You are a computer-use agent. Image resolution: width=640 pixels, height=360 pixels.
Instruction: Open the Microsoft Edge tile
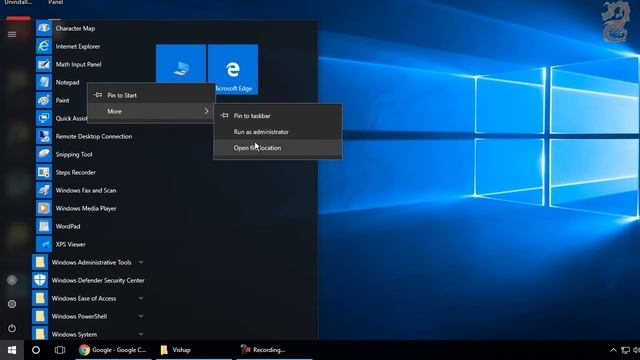[x=233, y=69]
